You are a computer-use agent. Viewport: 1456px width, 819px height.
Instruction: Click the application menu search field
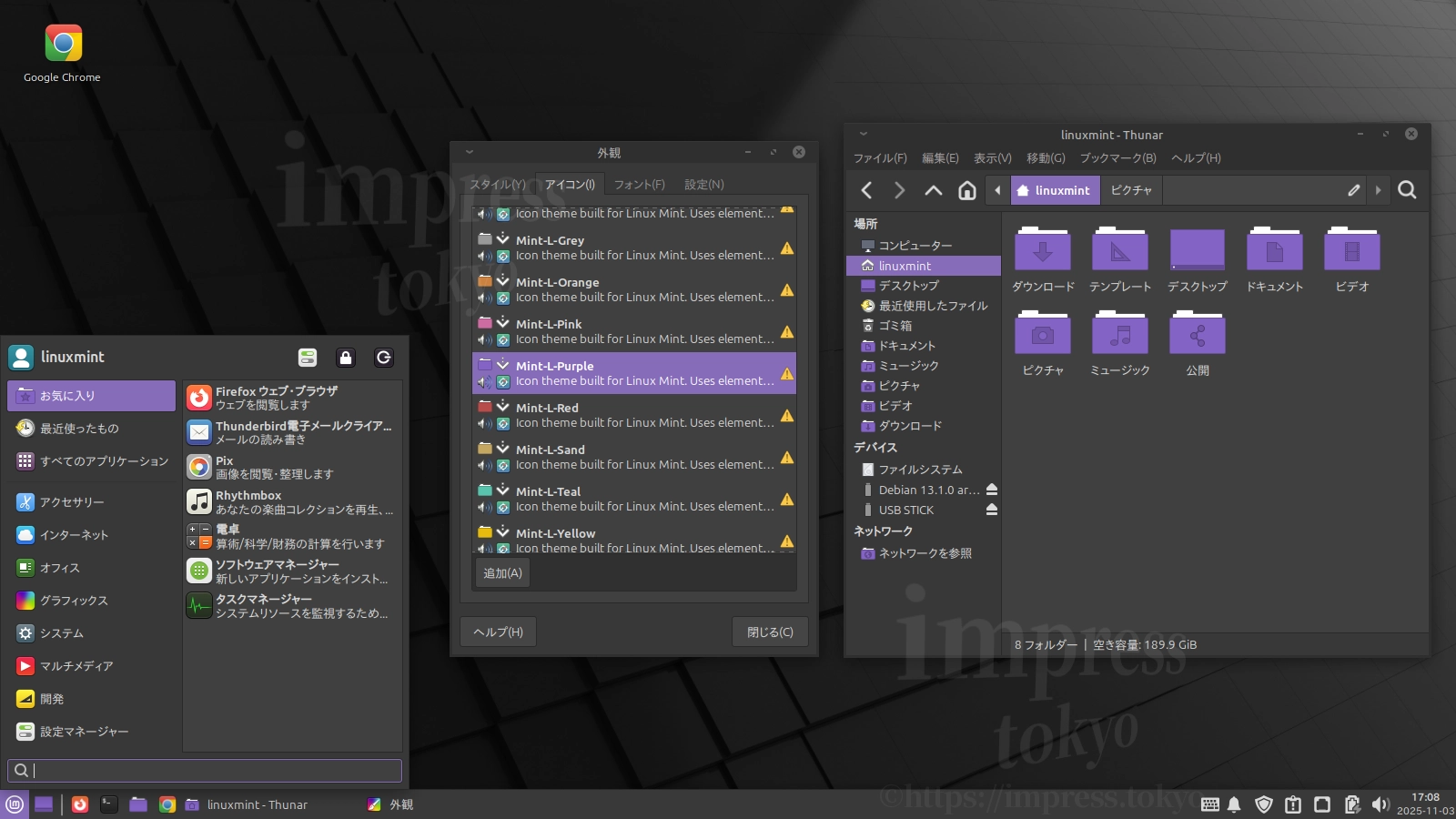pyautogui.click(x=205, y=771)
